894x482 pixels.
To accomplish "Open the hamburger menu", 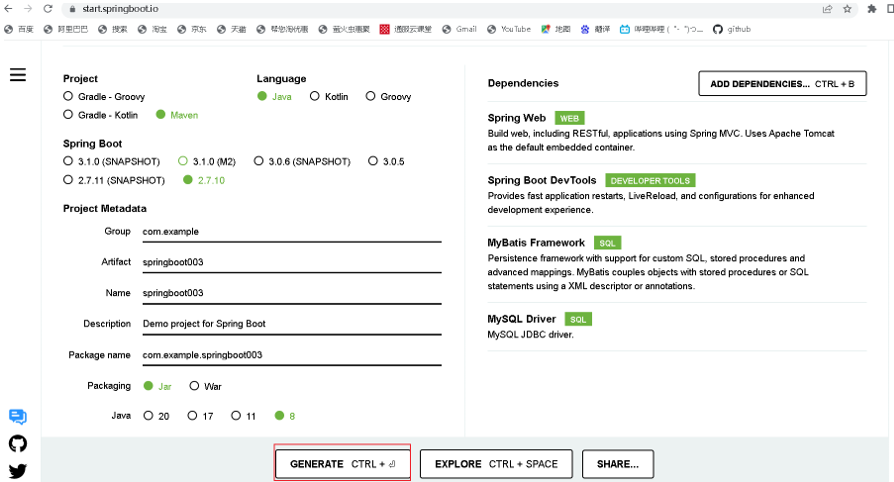I will coord(18,75).
